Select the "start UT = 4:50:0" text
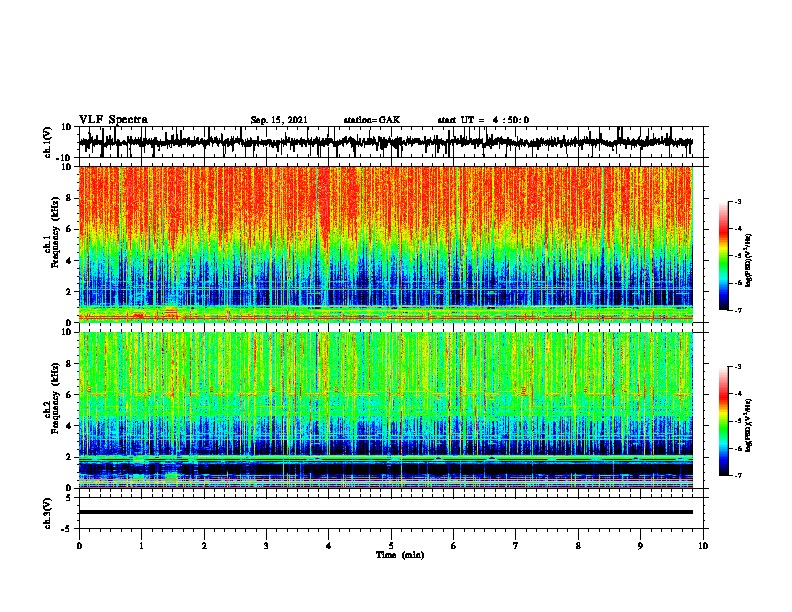Screen dimensions: 792x612 pos(483,120)
